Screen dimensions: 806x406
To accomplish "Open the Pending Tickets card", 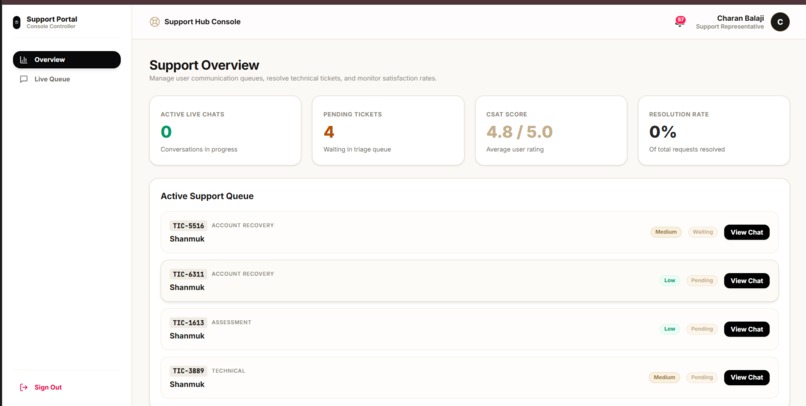I will 388,131.
